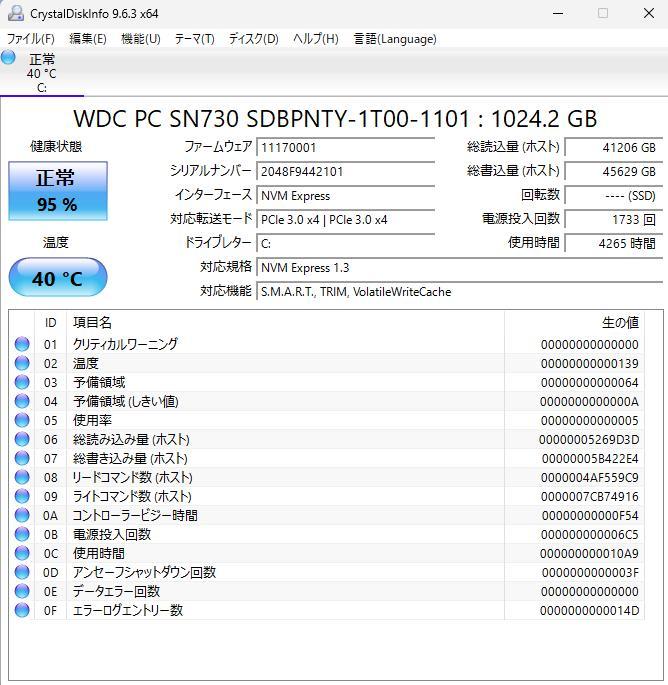The width and height of the screenshot is (668, 685).
Task: Click status circle for 04 予備領域 (しきい値)
Action: coord(22,401)
